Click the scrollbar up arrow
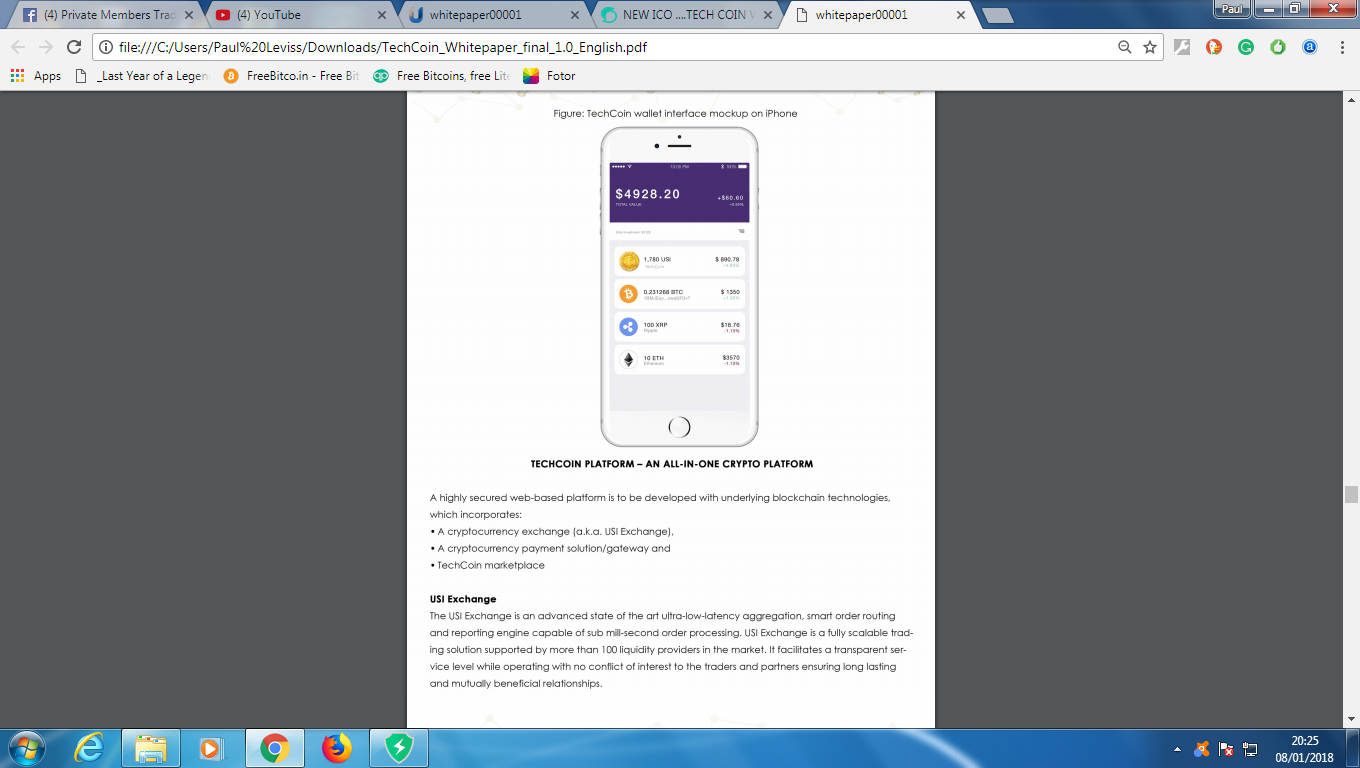 1351,101
